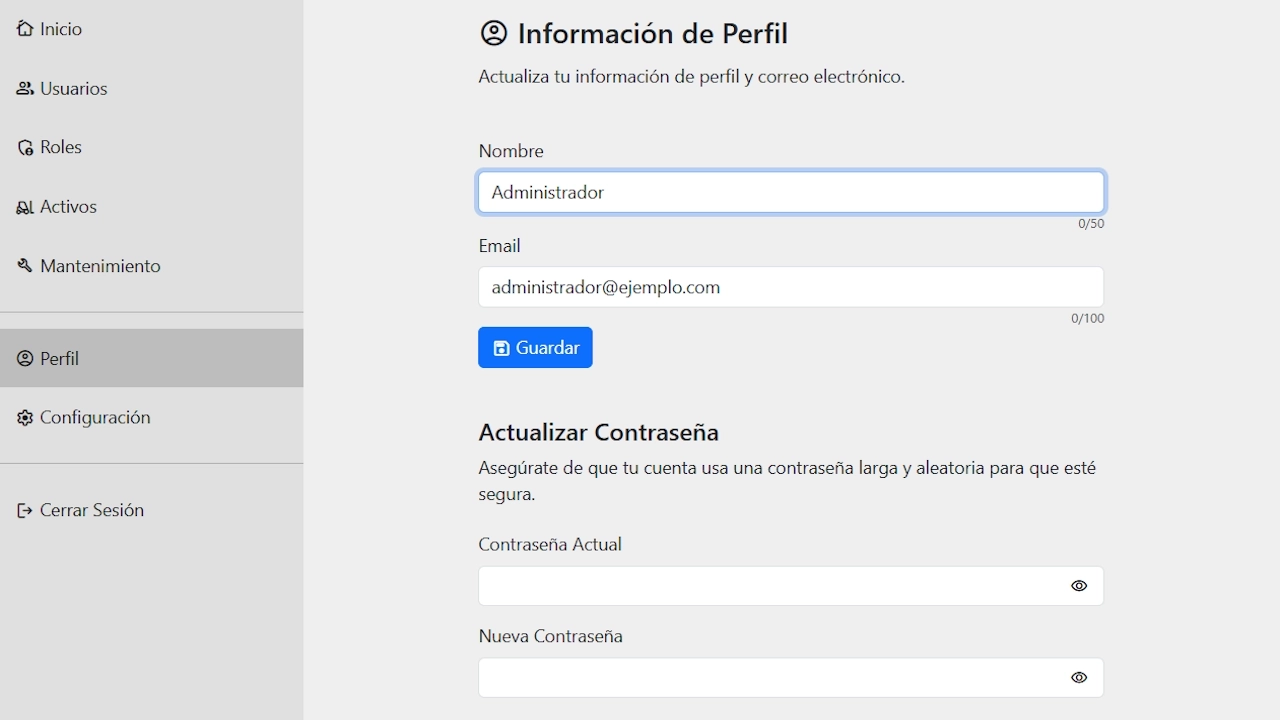Click the save disk icon inside Guardar
The height and width of the screenshot is (720, 1280).
coord(500,347)
